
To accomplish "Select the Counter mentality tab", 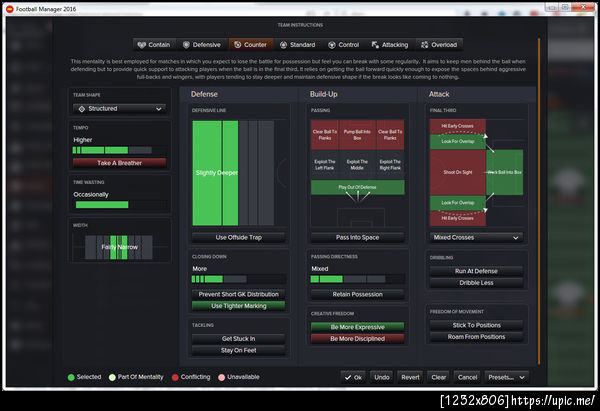I will pos(251,45).
